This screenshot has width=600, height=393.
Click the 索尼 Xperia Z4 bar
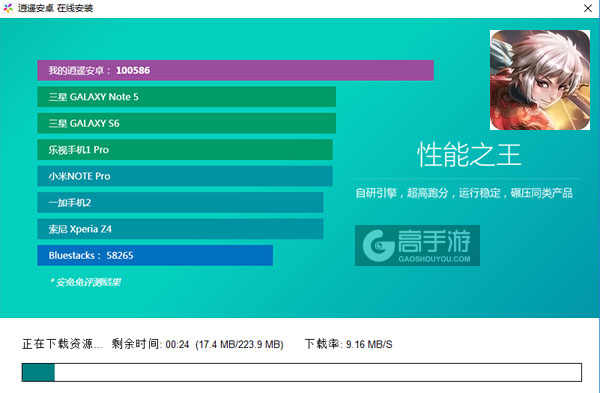(x=180, y=229)
